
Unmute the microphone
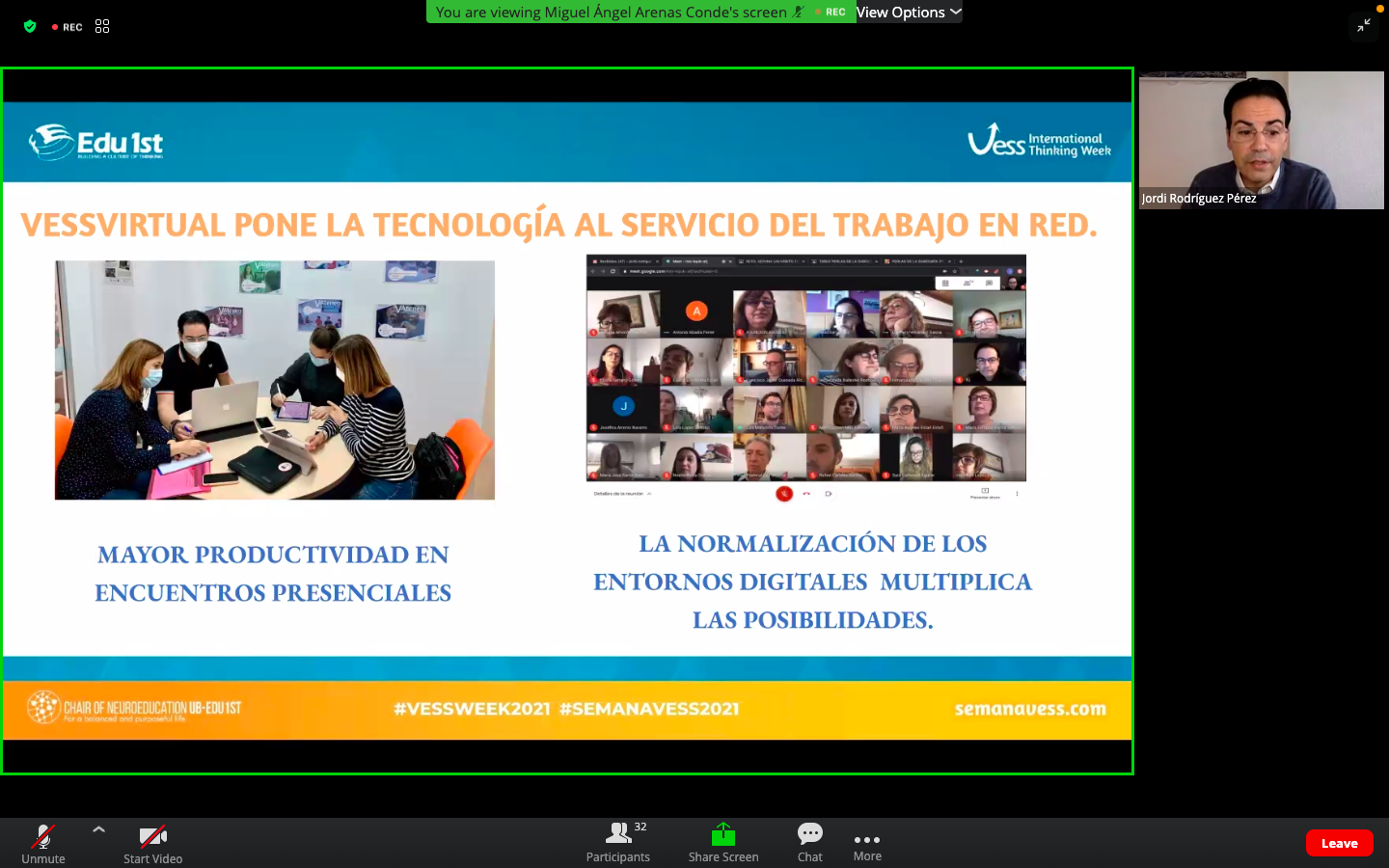pyautogui.click(x=43, y=842)
